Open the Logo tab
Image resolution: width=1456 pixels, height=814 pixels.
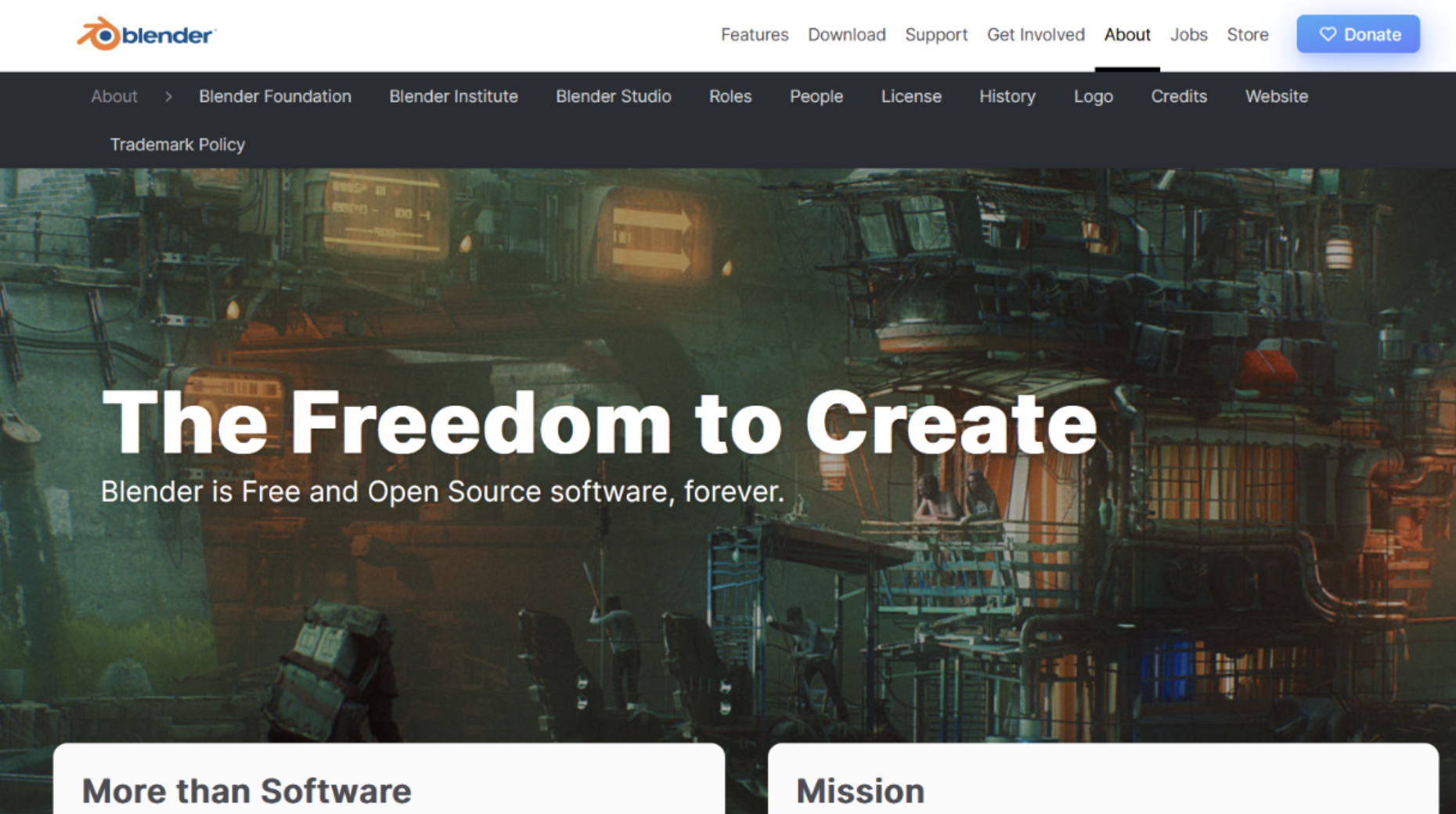[1094, 96]
